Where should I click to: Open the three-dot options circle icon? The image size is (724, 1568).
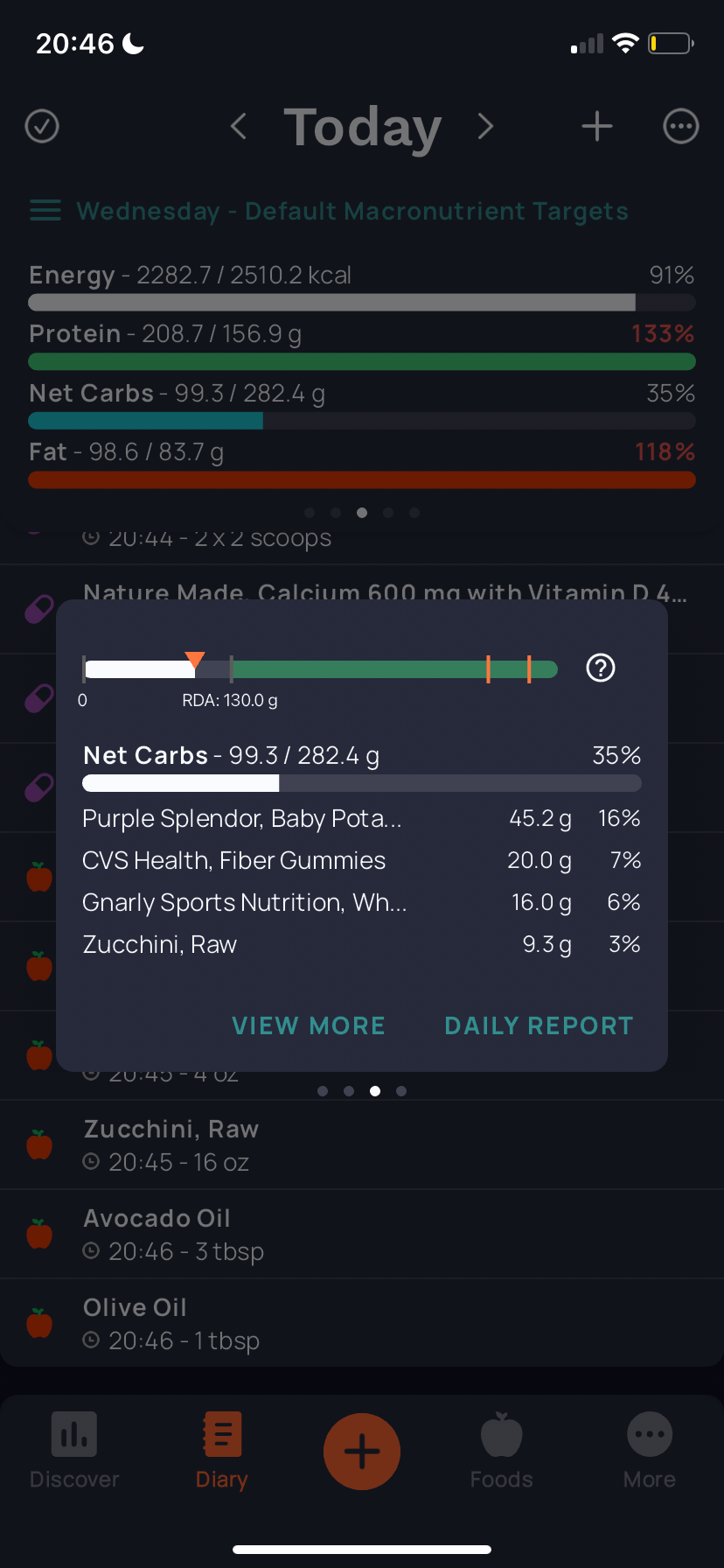pyautogui.click(x=681, y=126)
